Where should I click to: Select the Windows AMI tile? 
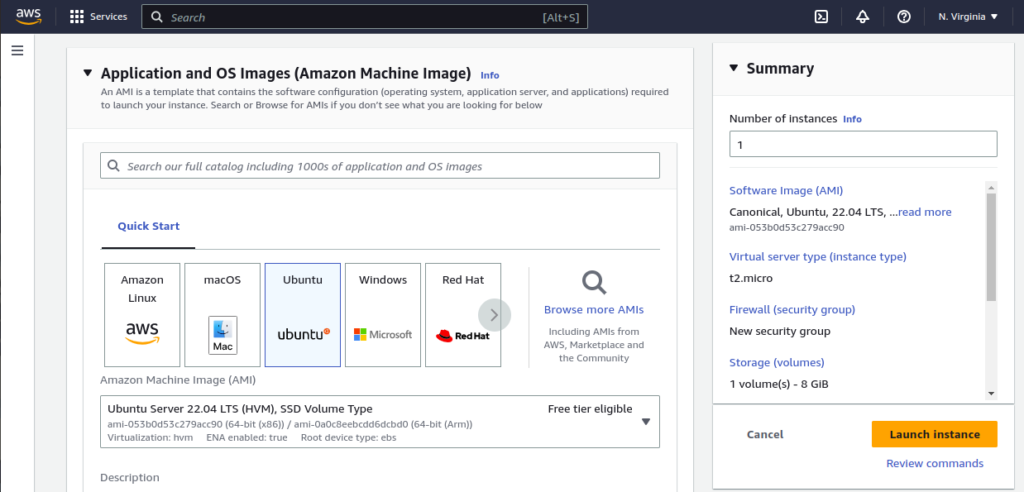(x=382, y=314)
